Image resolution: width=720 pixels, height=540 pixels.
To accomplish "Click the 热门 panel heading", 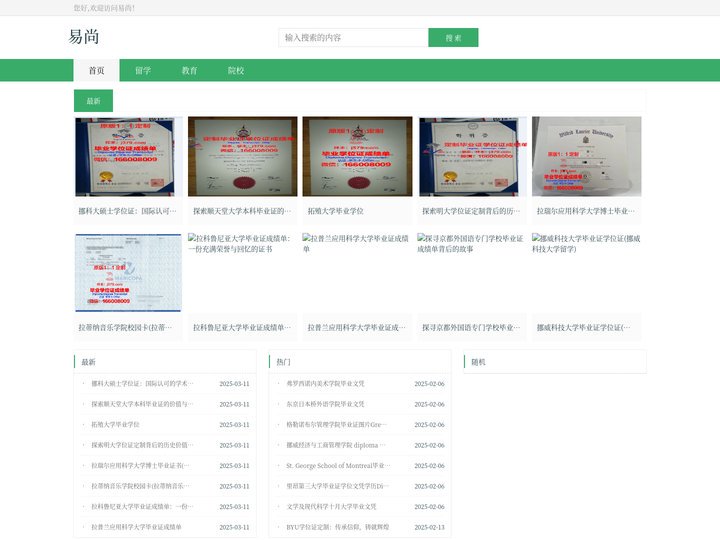I will pyautogui.click(x=283, y=362).
